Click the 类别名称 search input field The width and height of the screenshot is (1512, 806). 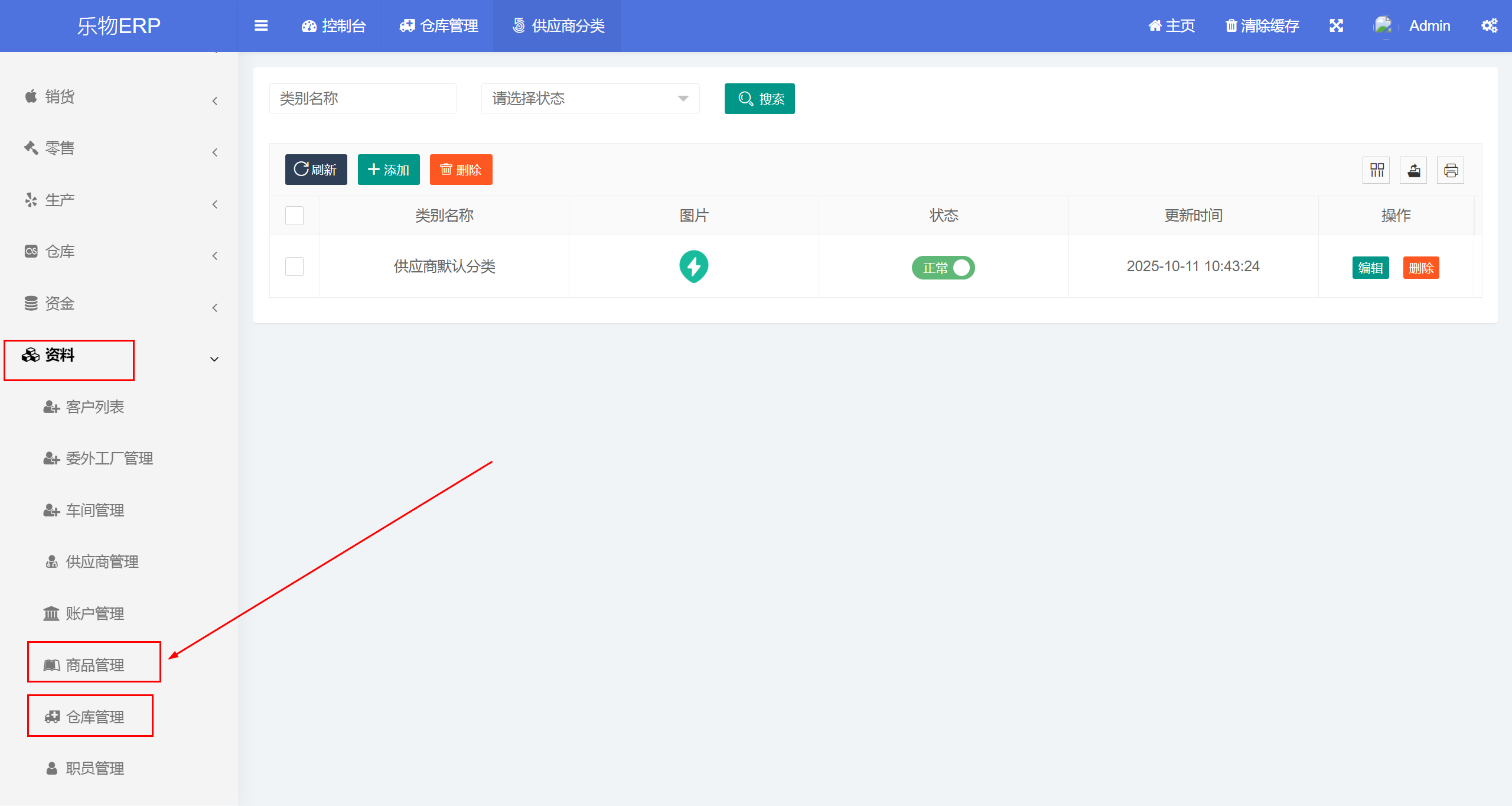click(363, 99)
